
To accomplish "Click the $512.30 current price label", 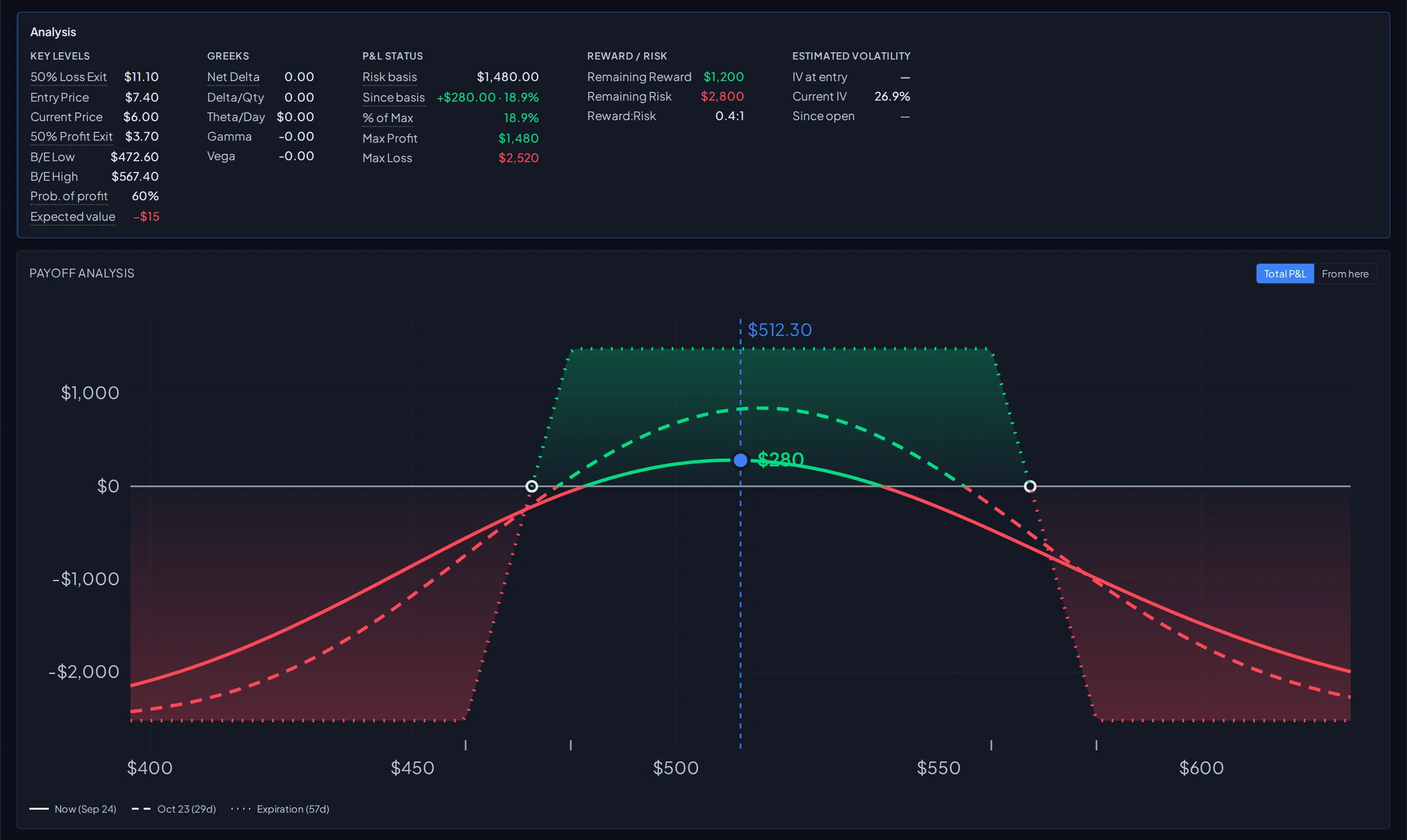I will click(x=780, y=330).
